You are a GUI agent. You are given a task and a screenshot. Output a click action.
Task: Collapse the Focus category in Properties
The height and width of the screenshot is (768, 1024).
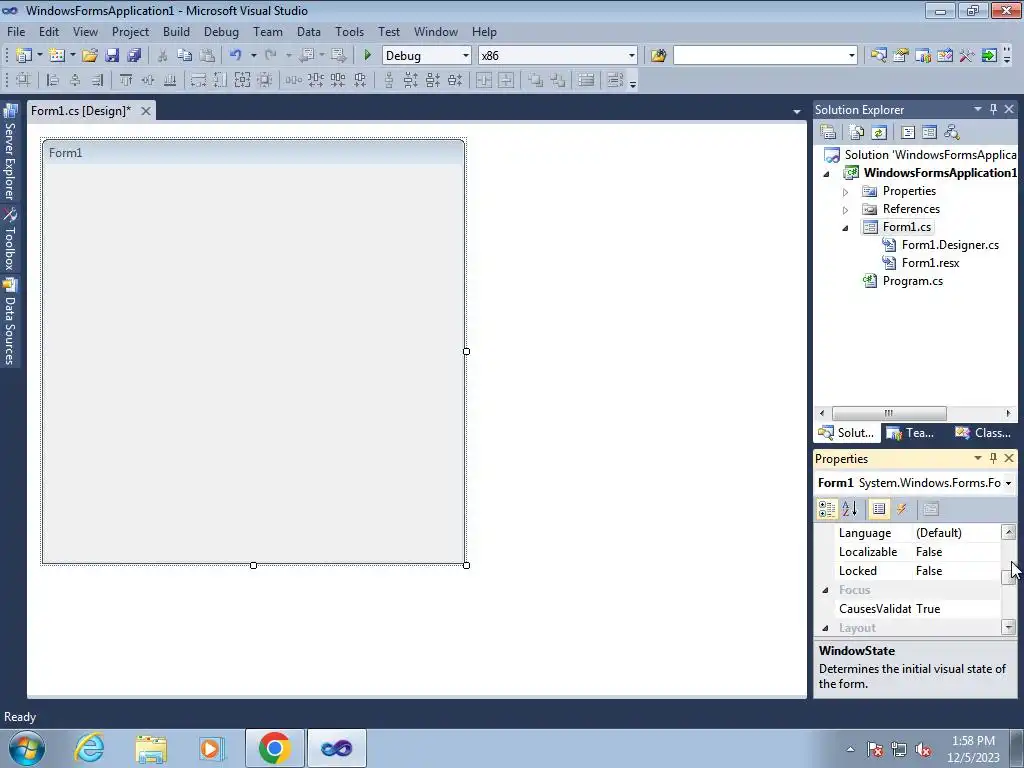pos(825,590)
